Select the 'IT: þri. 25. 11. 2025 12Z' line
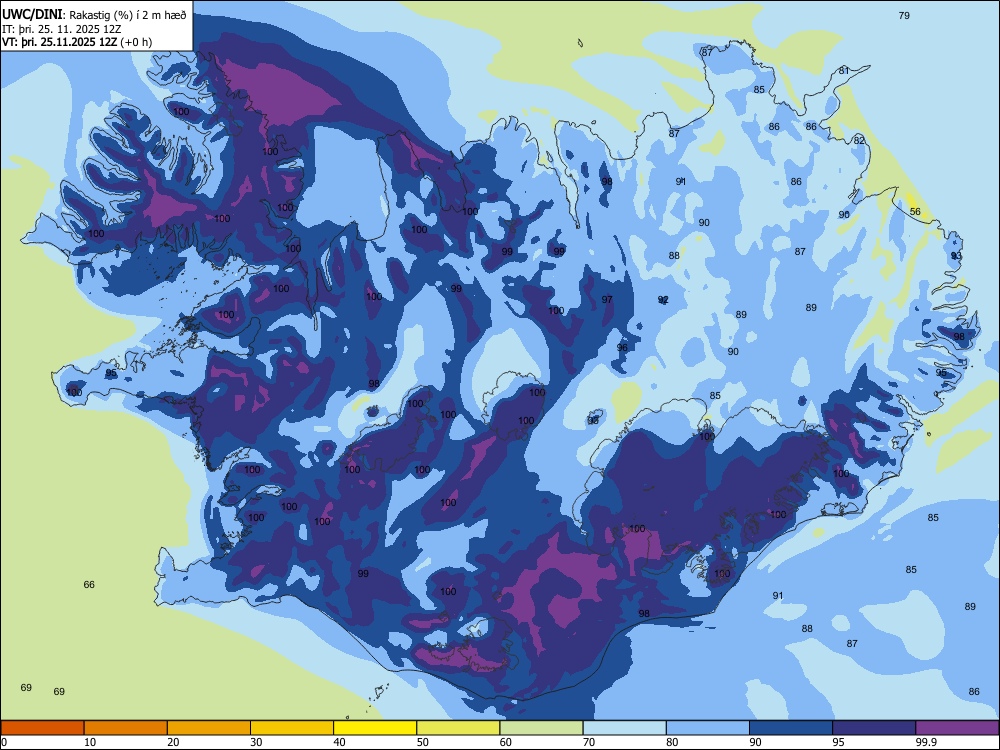This screenshot has height=750, width=1000. click(x=61, y=29)
